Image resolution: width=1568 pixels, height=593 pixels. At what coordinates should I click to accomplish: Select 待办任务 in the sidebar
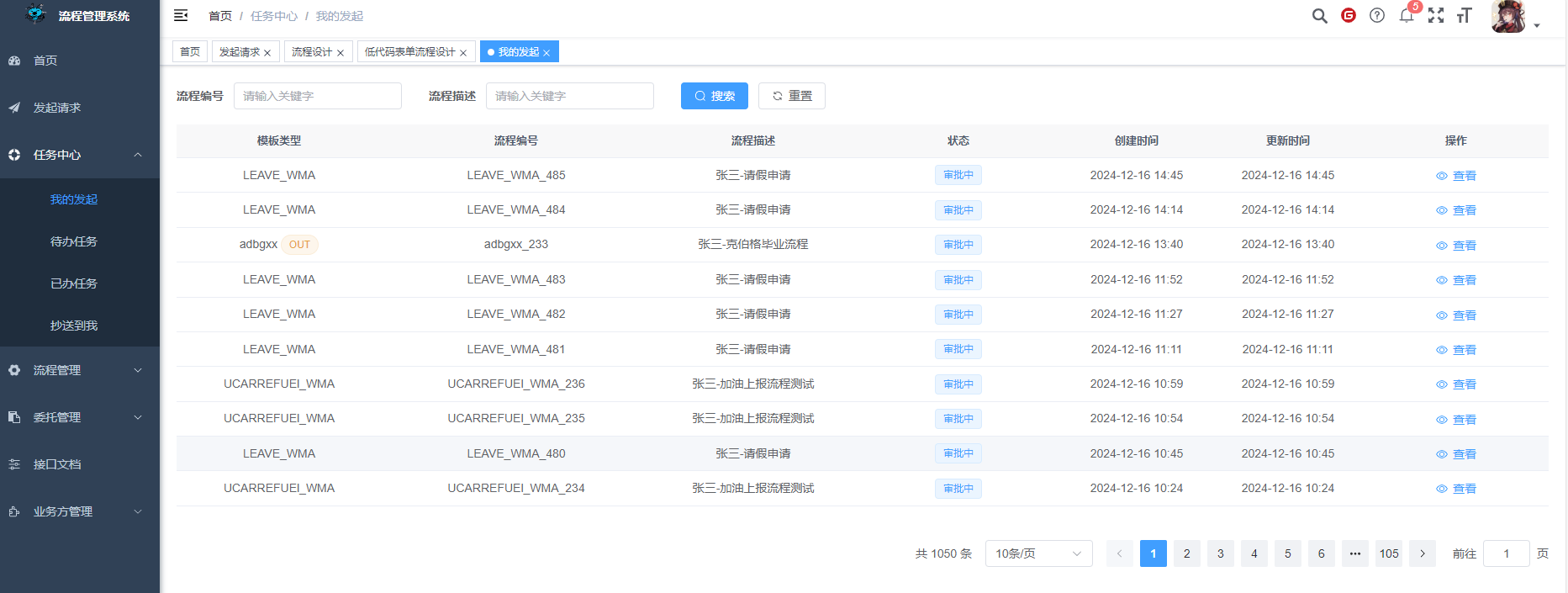coord(74,241)
